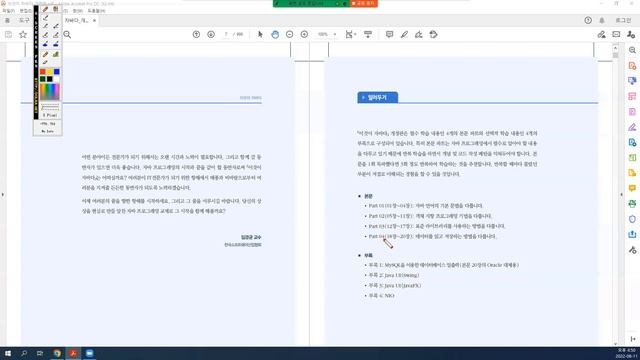Click the vertical scrollbar up arrow
Viewport: 640px width, 360px height.
[x=615, y=48]
